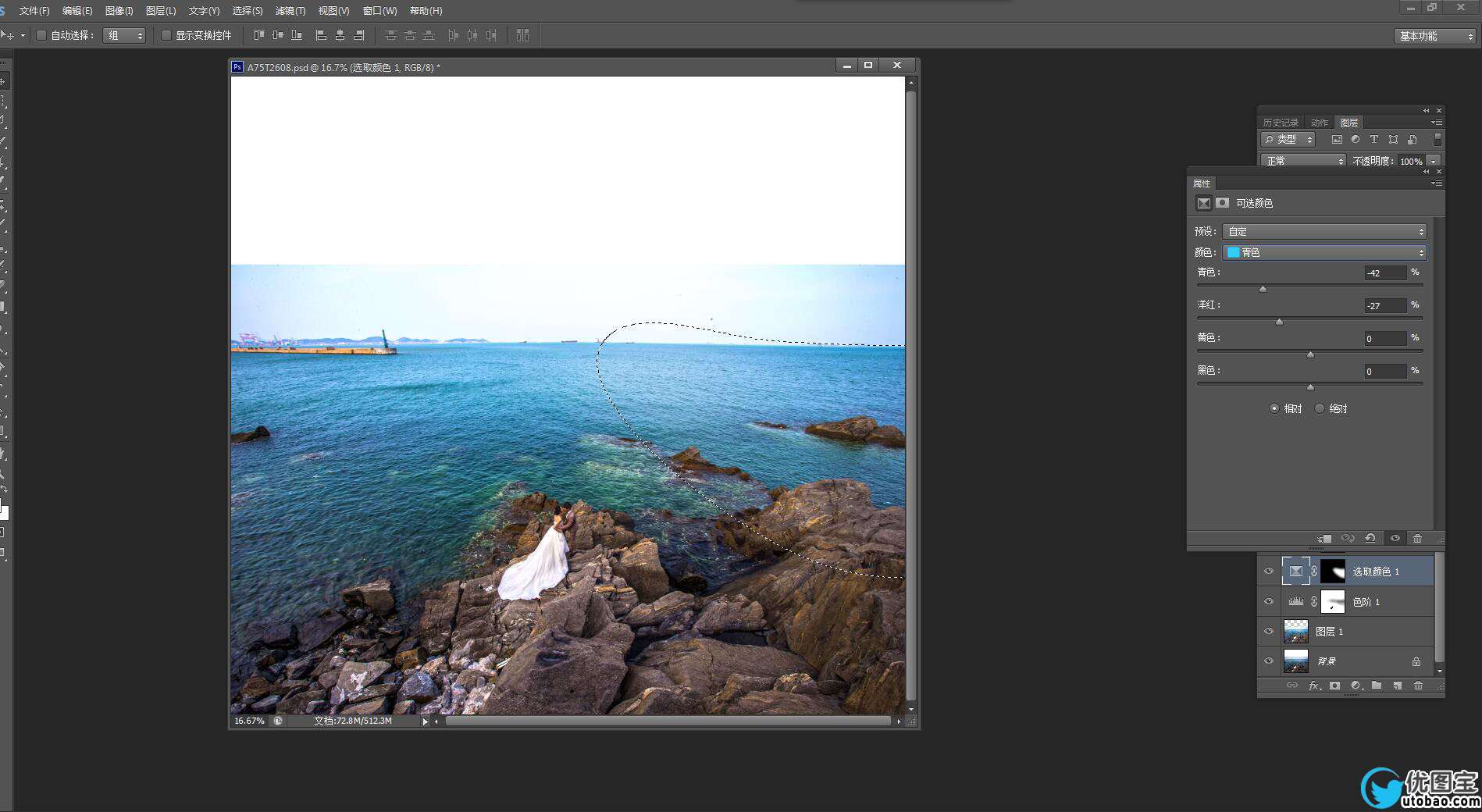
Task: Click the add layer mask icon
Action: tap(1334, 686)
